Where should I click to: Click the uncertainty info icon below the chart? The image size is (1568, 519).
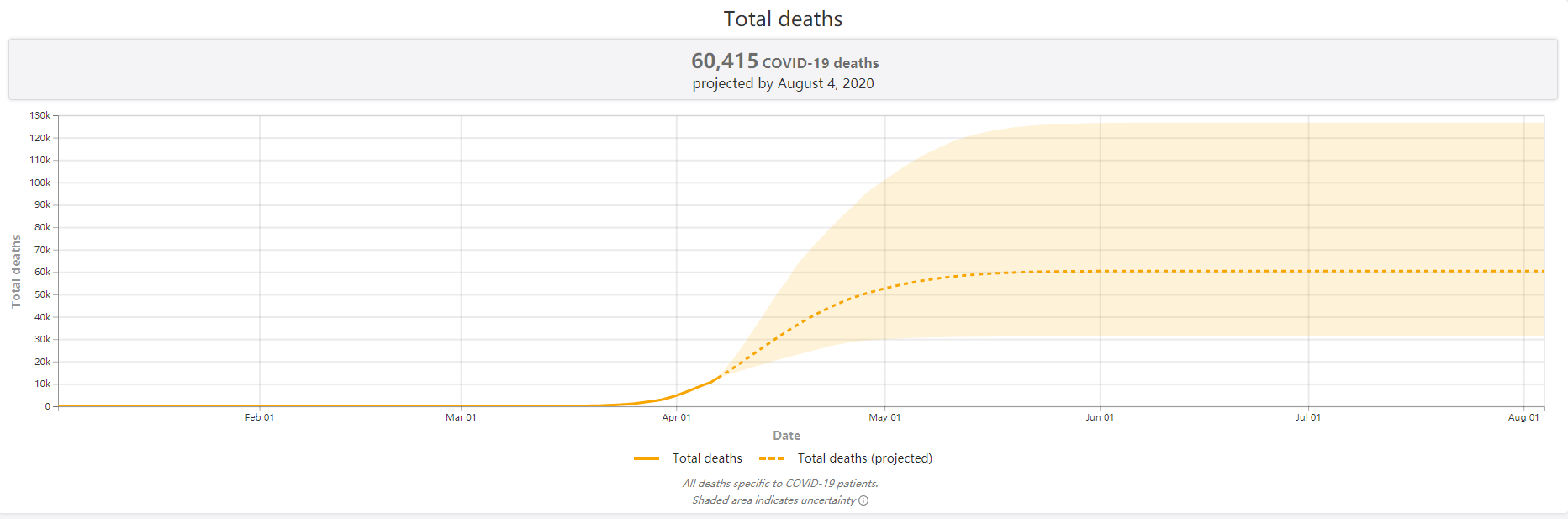(863, 500)
